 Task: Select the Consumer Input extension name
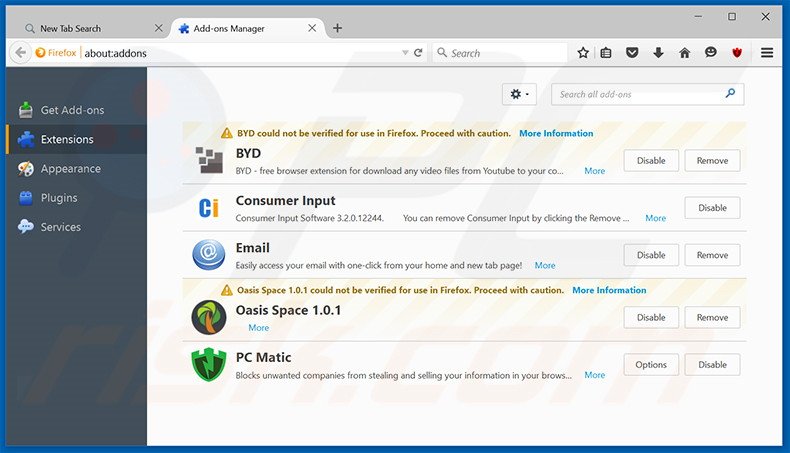(285, 201)
